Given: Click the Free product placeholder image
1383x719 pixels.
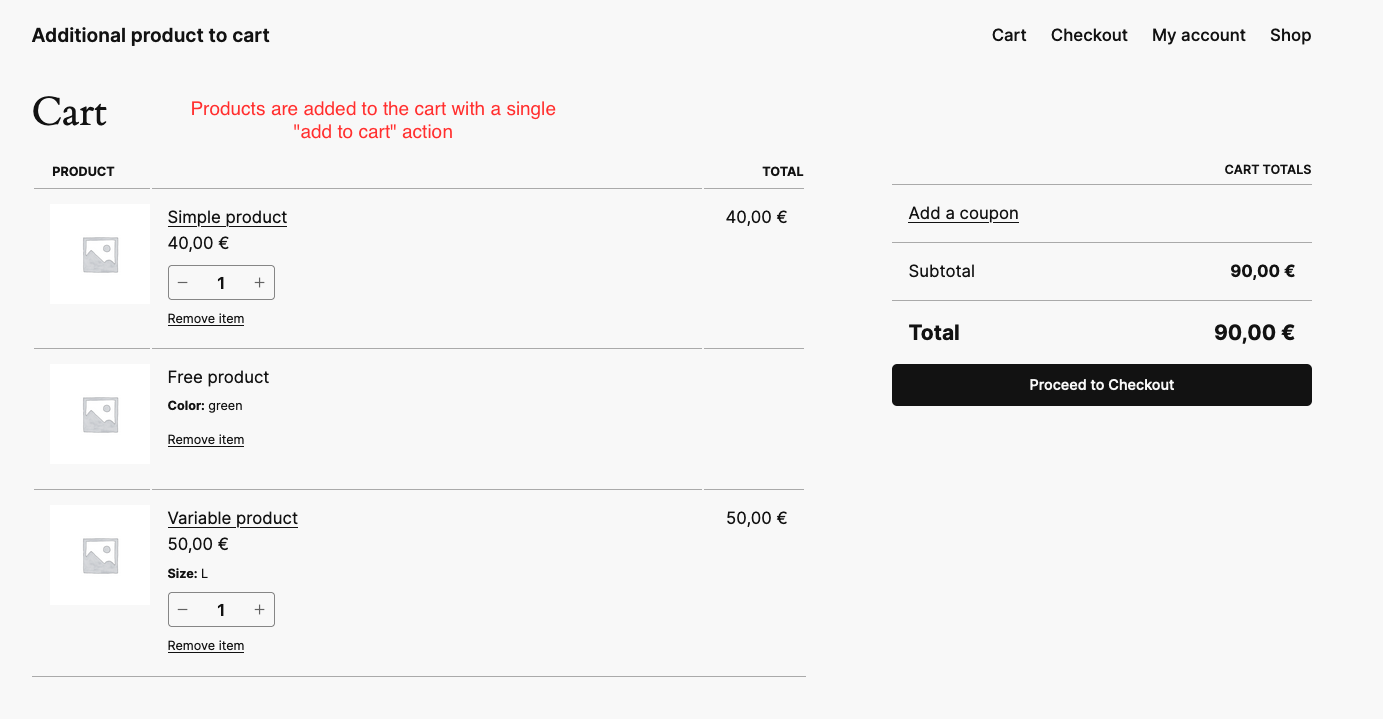Looking at the screenshot, I should [x=100, y=414].
